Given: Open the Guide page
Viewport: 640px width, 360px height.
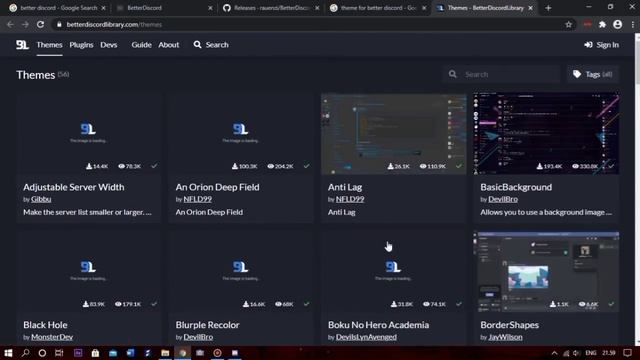Looking at the screenshot, I should [x=141, y=44].
